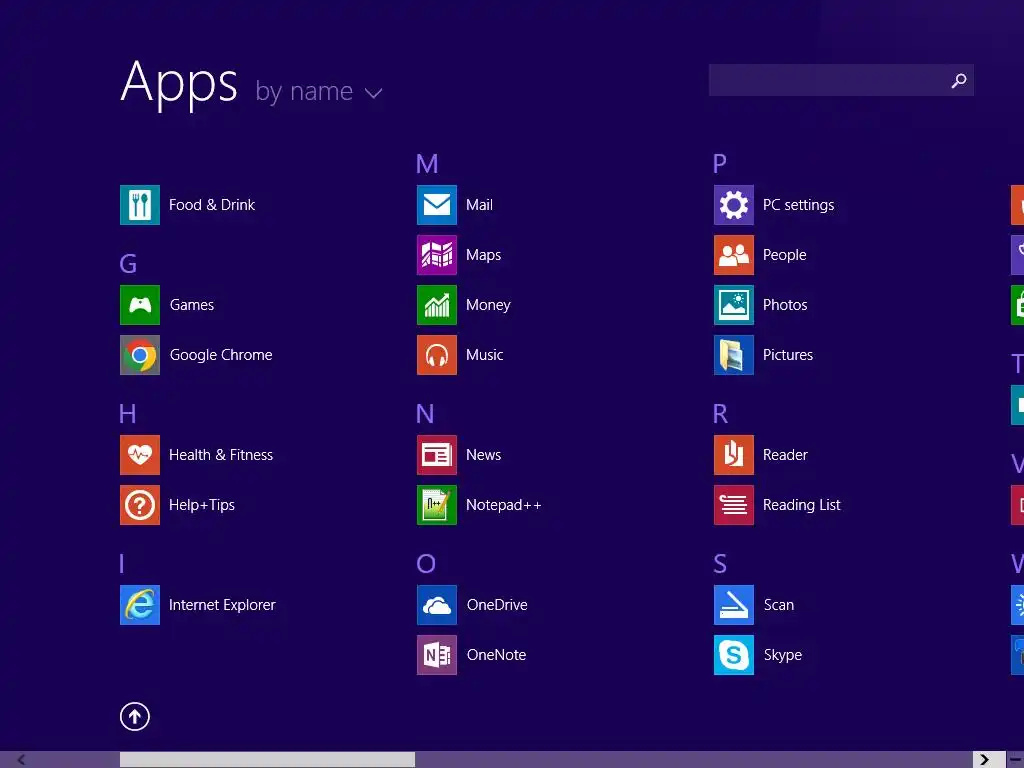
Task: Launch the Reader app icon
Action: [x=734, y=455]
